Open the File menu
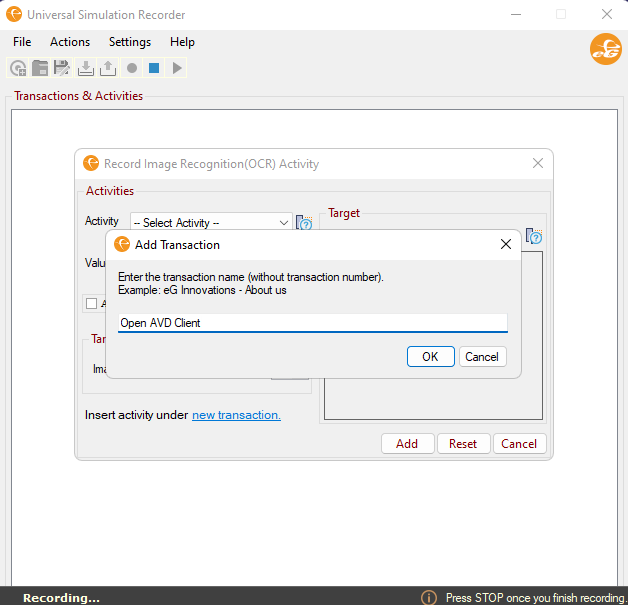This screenshot has width=628, height=605. point(22,42)
